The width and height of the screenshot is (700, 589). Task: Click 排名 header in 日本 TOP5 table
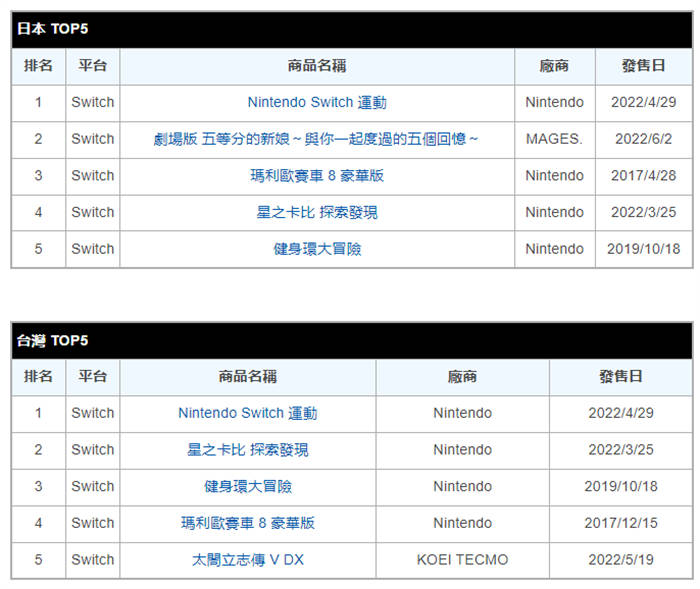pos(38,66)
